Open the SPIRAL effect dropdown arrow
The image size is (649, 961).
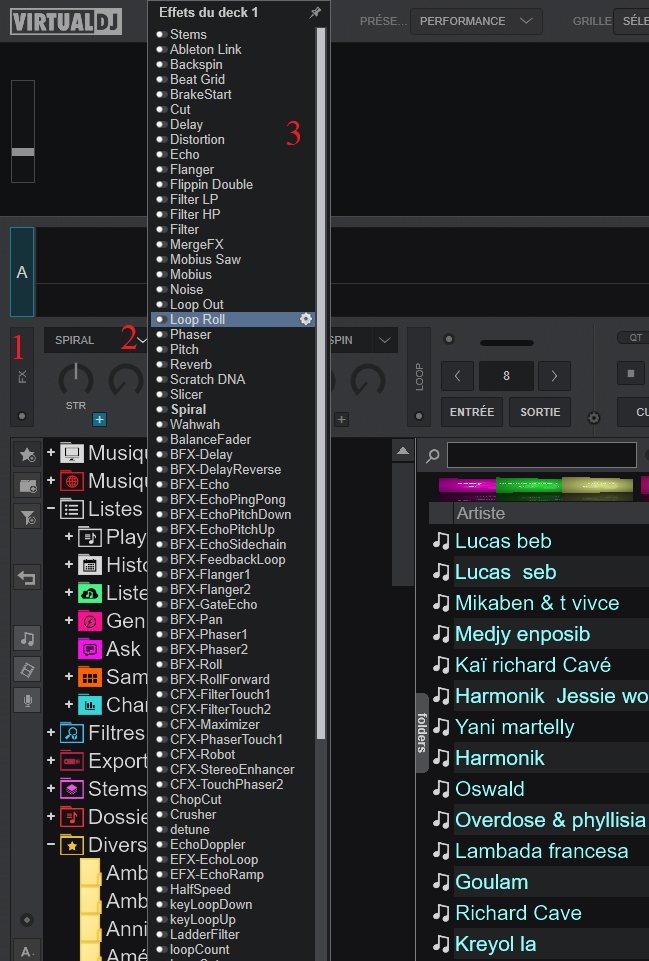coord(142,340)
